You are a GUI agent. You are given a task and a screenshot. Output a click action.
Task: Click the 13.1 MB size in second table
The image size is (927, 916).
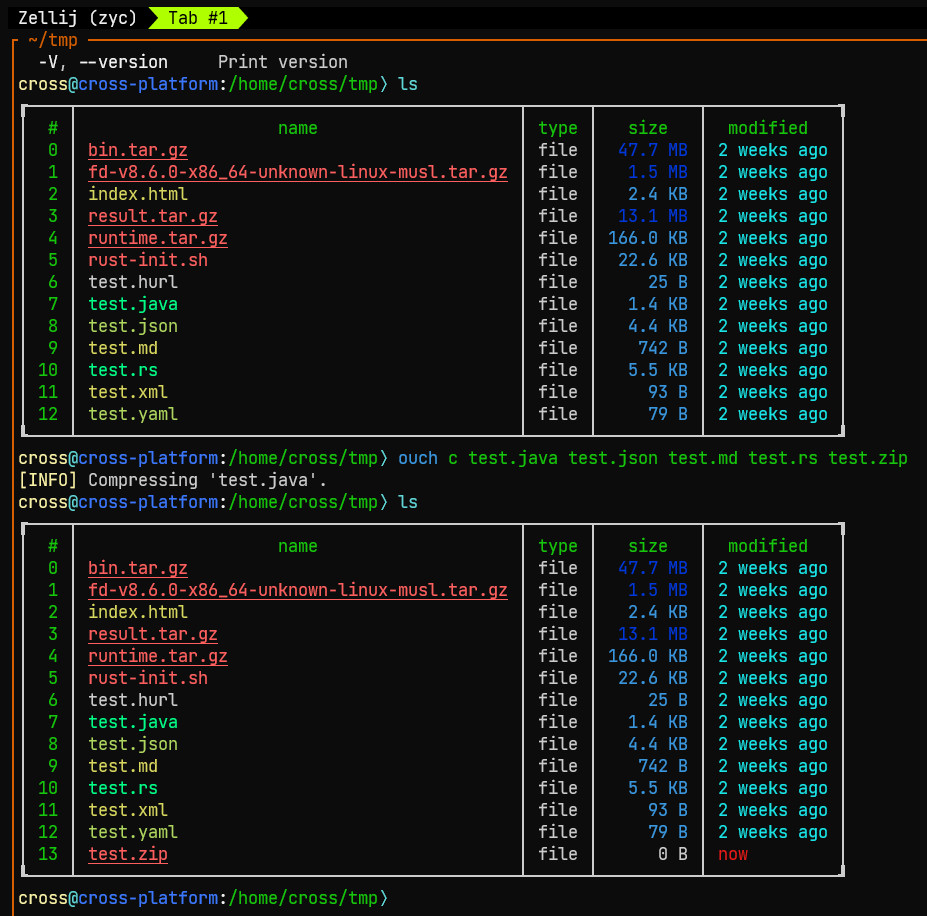point(653,635)
